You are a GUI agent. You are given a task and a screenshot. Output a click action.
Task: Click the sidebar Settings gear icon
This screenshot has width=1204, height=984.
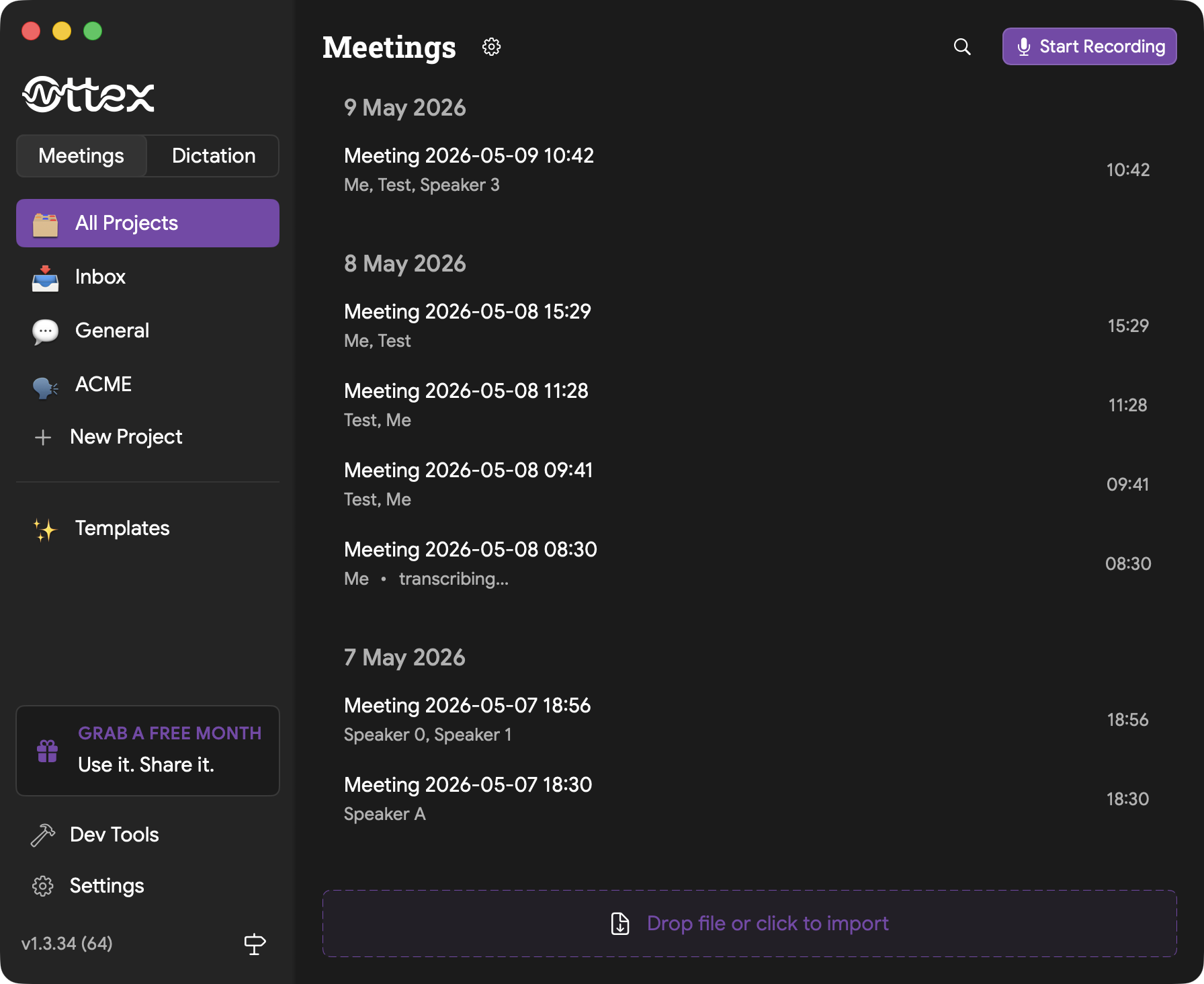(x=43, y=886)
